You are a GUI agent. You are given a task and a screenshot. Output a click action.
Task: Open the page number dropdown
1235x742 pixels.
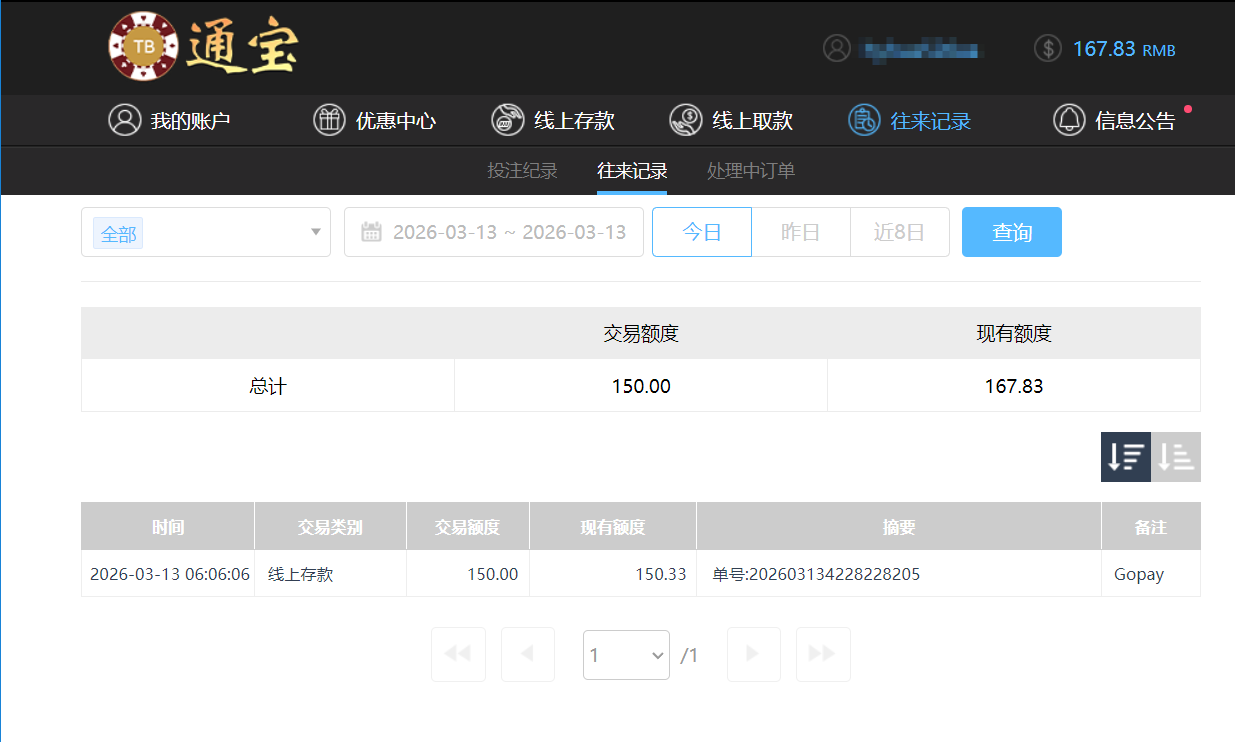(626, 654)
